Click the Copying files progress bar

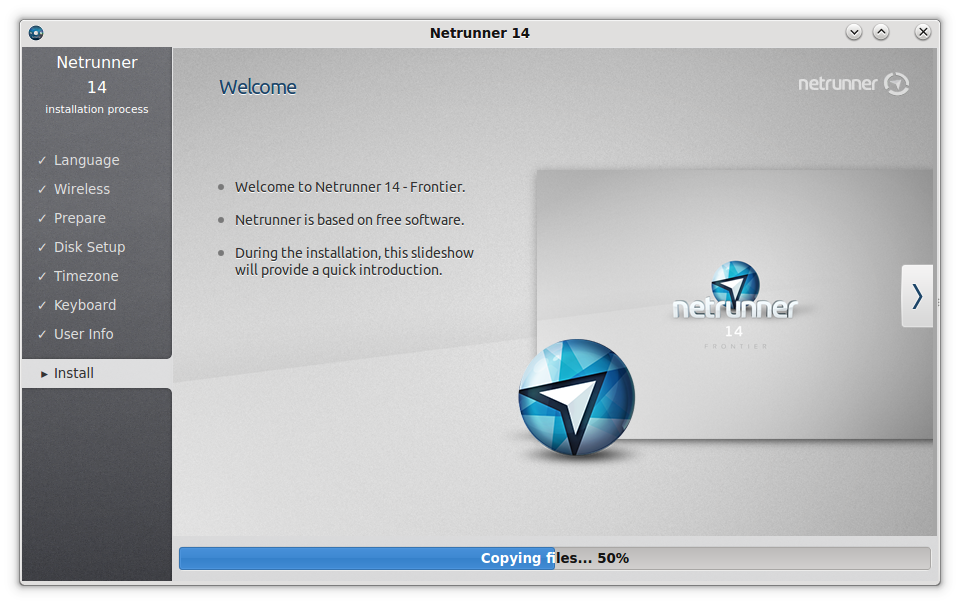pyautogui.click(x=555, y=558)
